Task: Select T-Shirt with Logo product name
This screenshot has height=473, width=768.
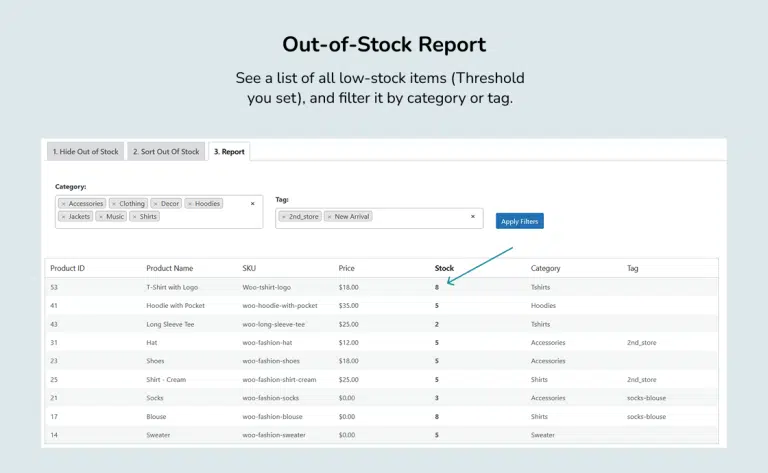Action: pyautogui.click(x=172, y=287)
